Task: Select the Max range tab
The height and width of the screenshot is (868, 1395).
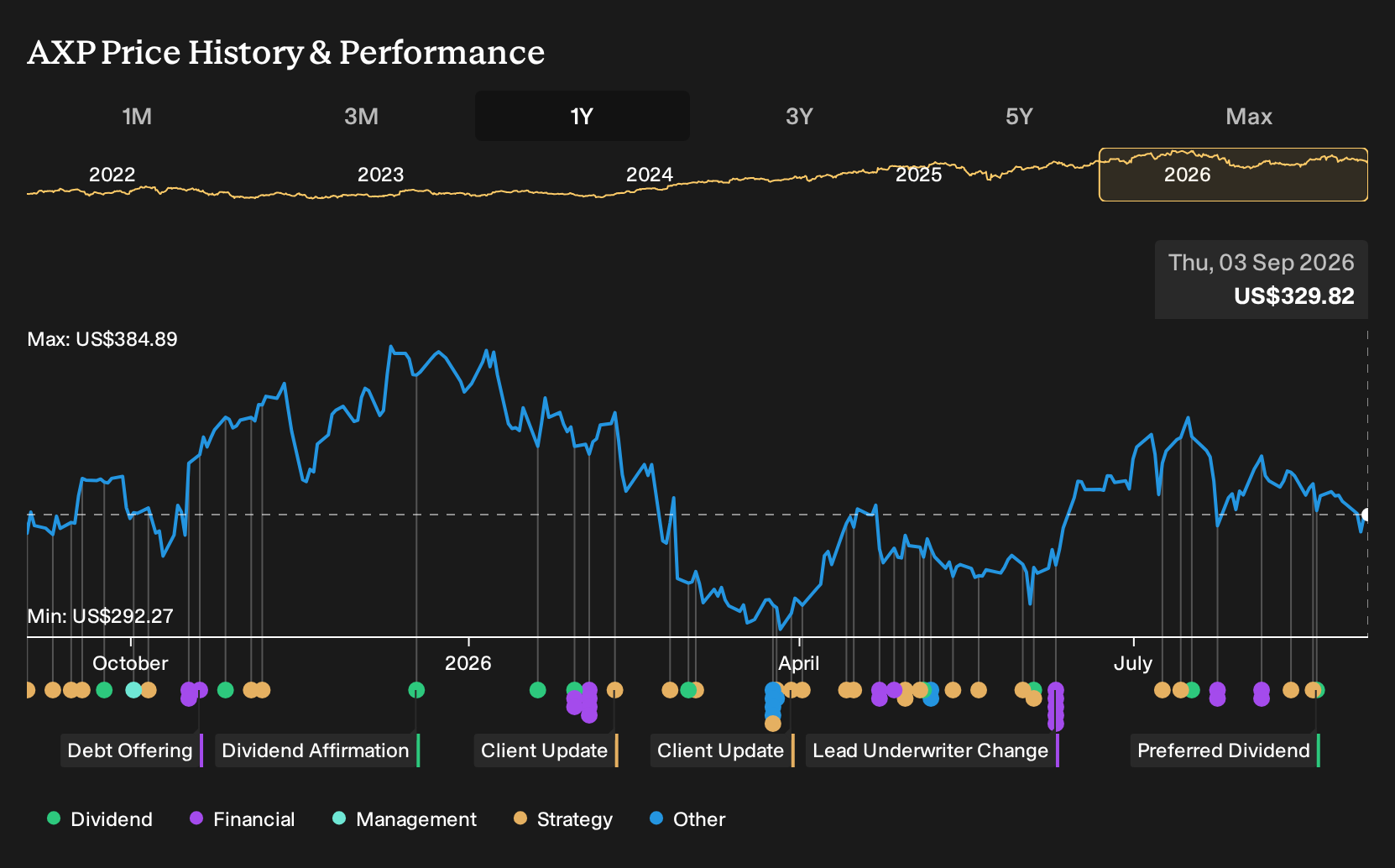Action: [x=1249, y=116]
